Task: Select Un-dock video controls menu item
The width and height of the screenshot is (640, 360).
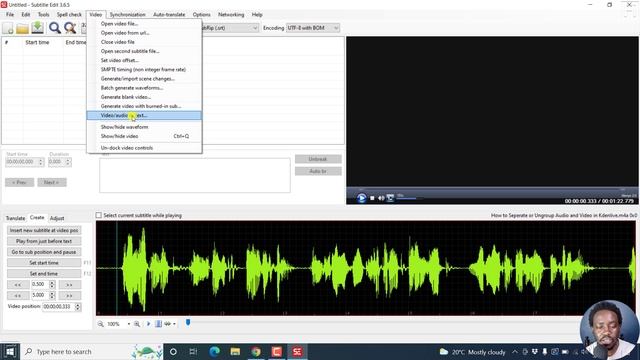Action: (x=144, y=148)
